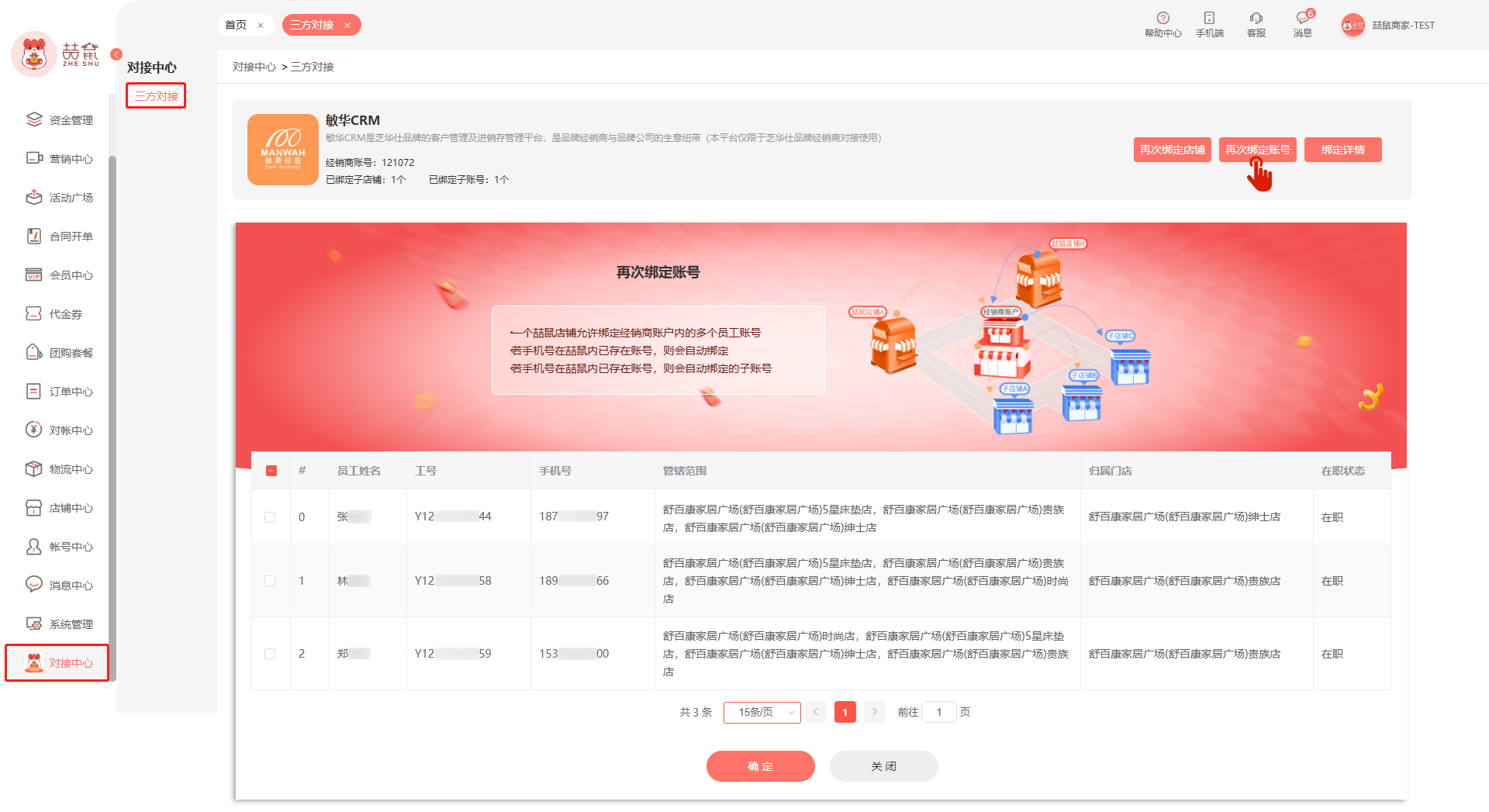Viewport: 1489px width, 812px height.
Task: Select 三方对接 submenu item
Action: [156, 96]
